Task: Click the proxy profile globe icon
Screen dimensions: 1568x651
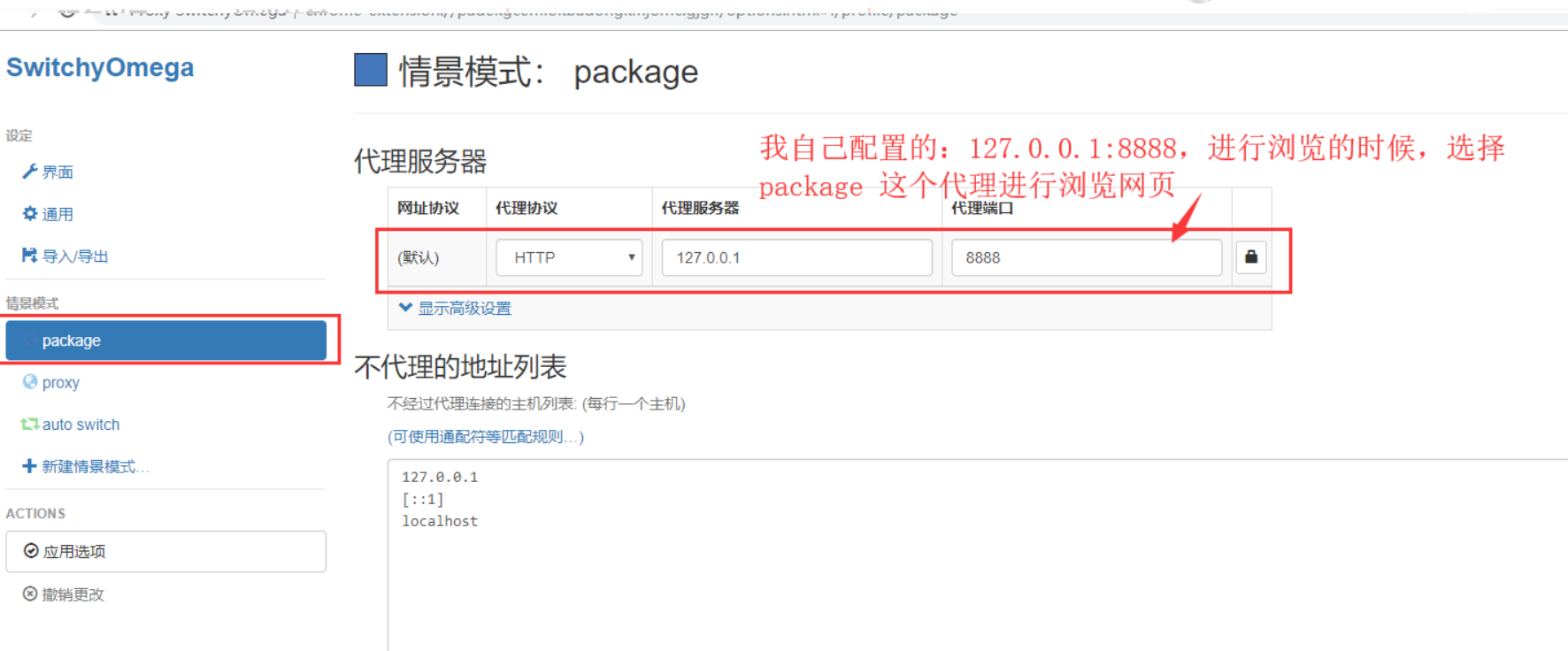Action: point(30,382)
